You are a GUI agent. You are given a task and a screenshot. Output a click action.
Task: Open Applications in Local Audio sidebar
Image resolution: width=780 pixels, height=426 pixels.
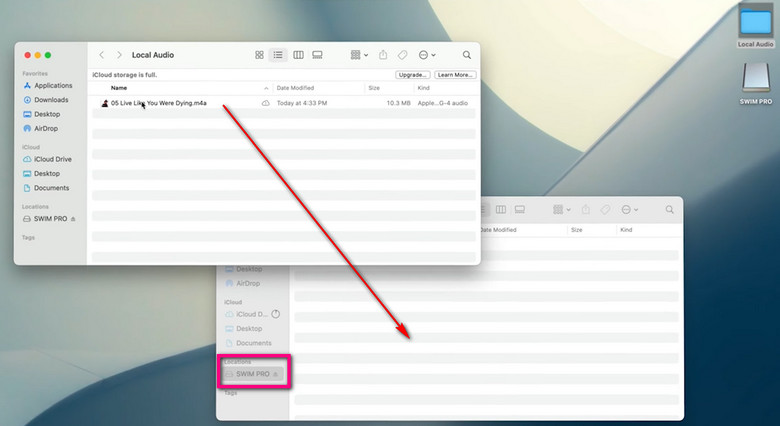[48, 86]
